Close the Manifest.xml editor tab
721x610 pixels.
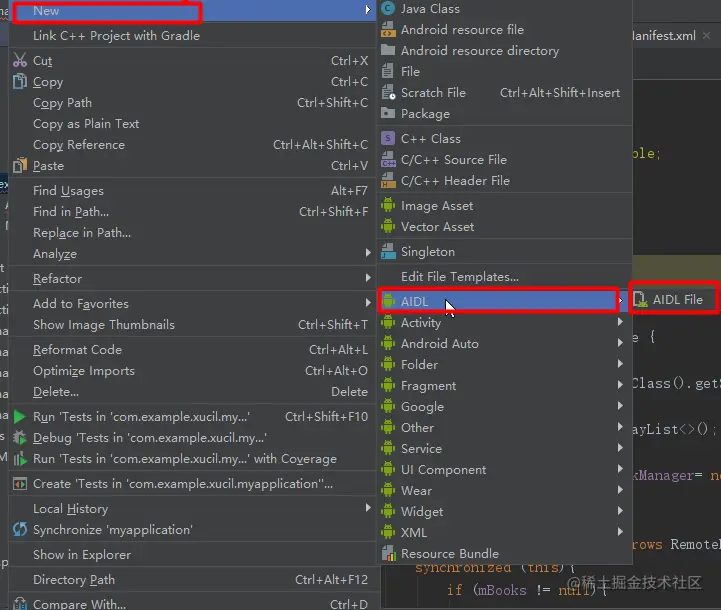tap(707, 35)
